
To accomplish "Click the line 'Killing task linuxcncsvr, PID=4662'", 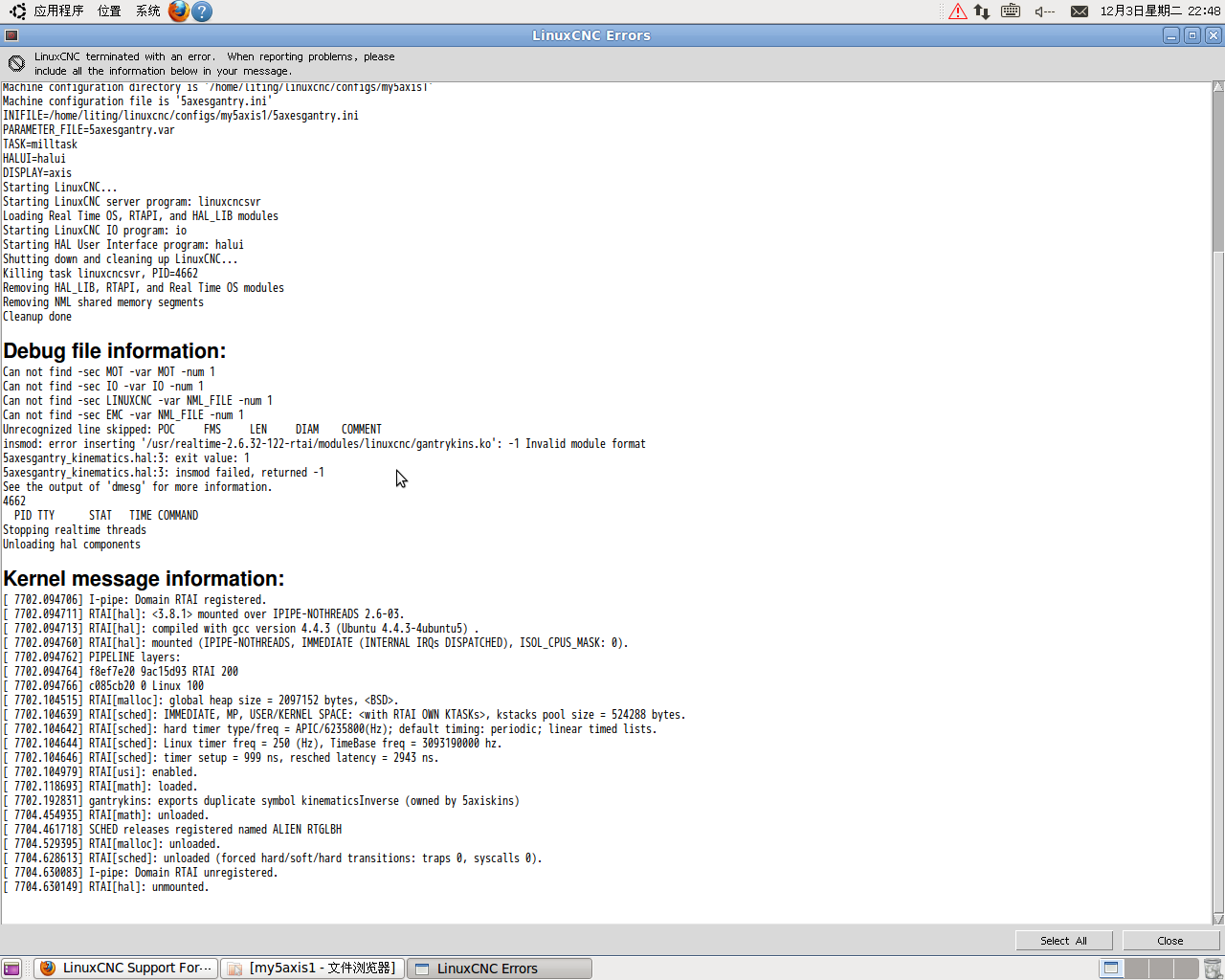I will 100,274.
